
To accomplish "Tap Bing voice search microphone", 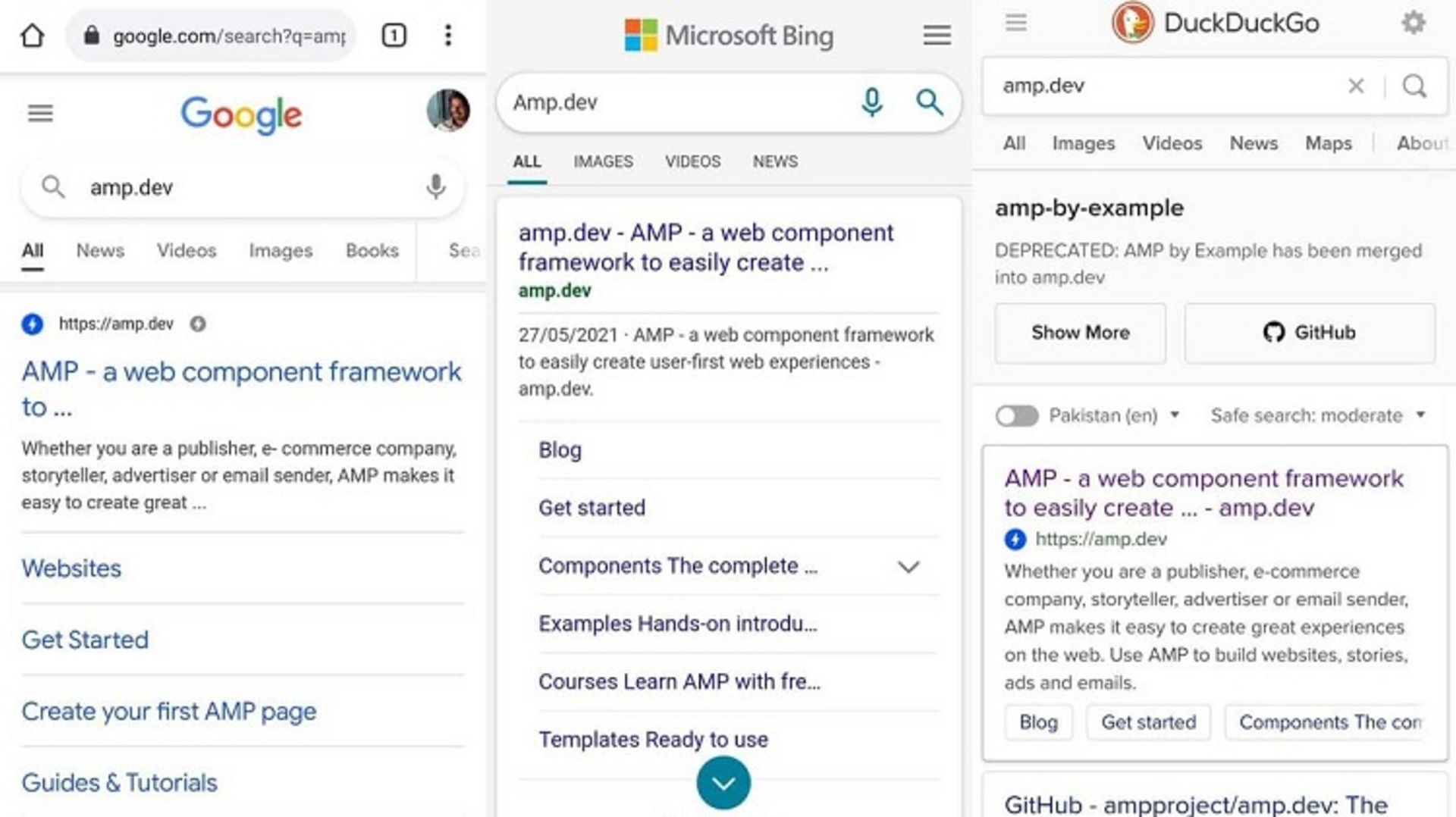I will (872, 102).
